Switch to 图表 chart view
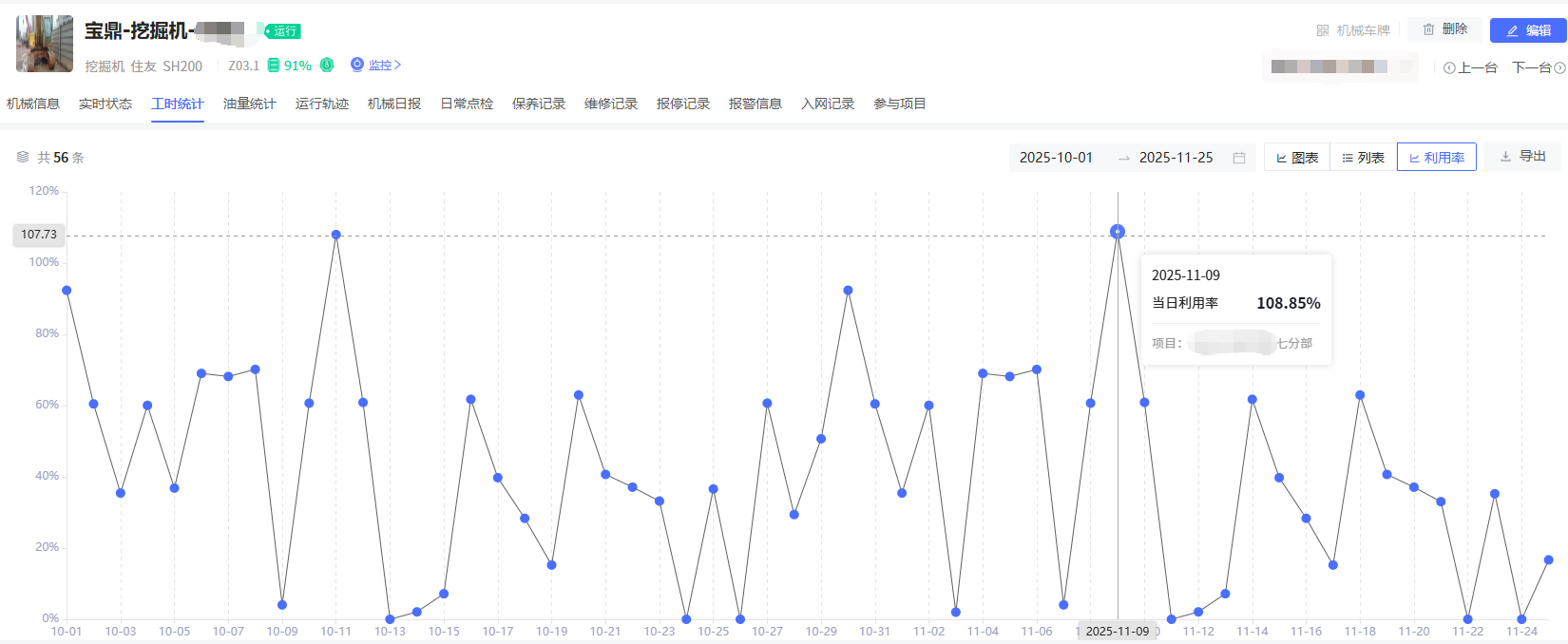This screenshot has width=1568, height=644. point(1297,158)
